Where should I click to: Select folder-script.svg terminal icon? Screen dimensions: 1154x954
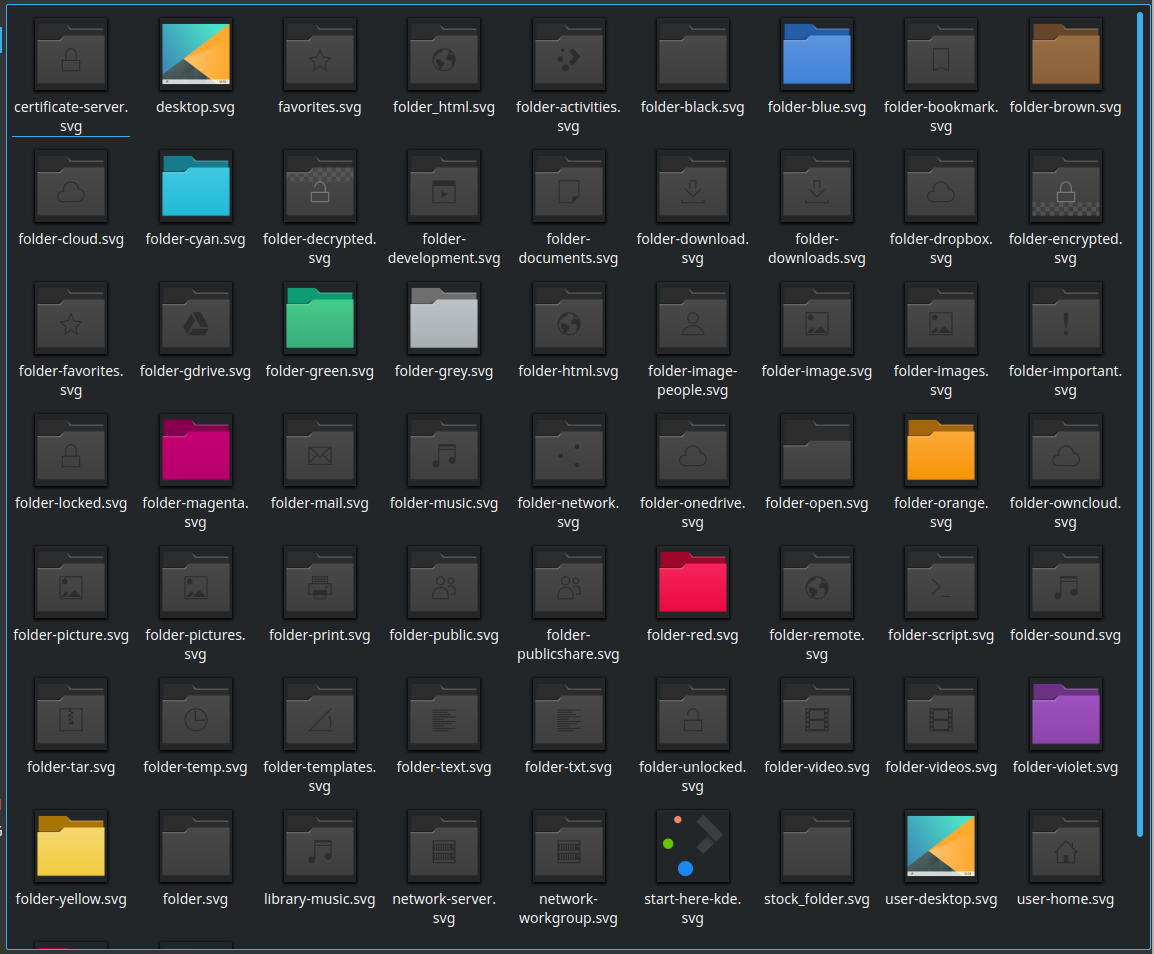pyautogui.click(x=941, y=582)
